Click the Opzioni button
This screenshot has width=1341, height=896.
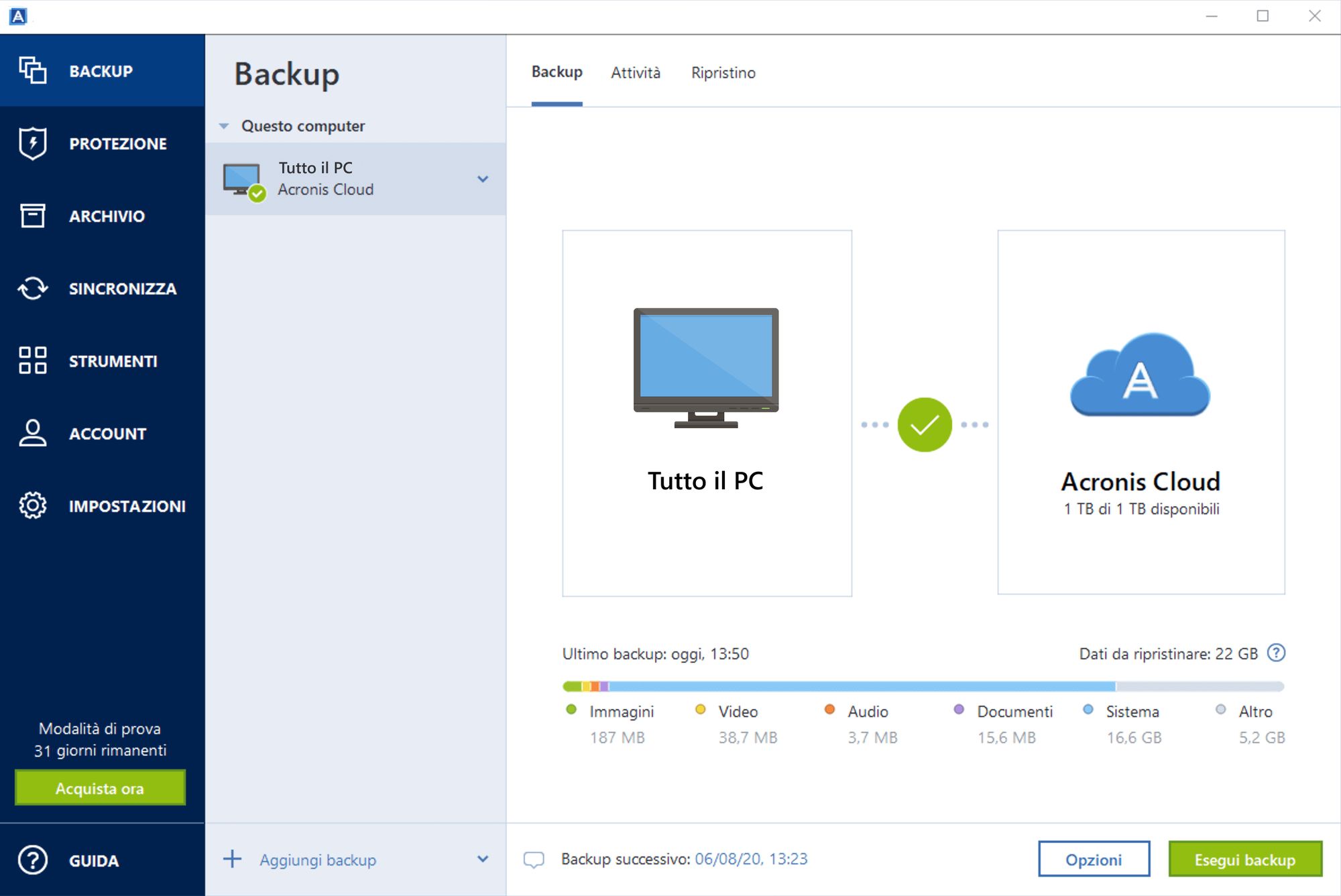(x=1094, y=859)
